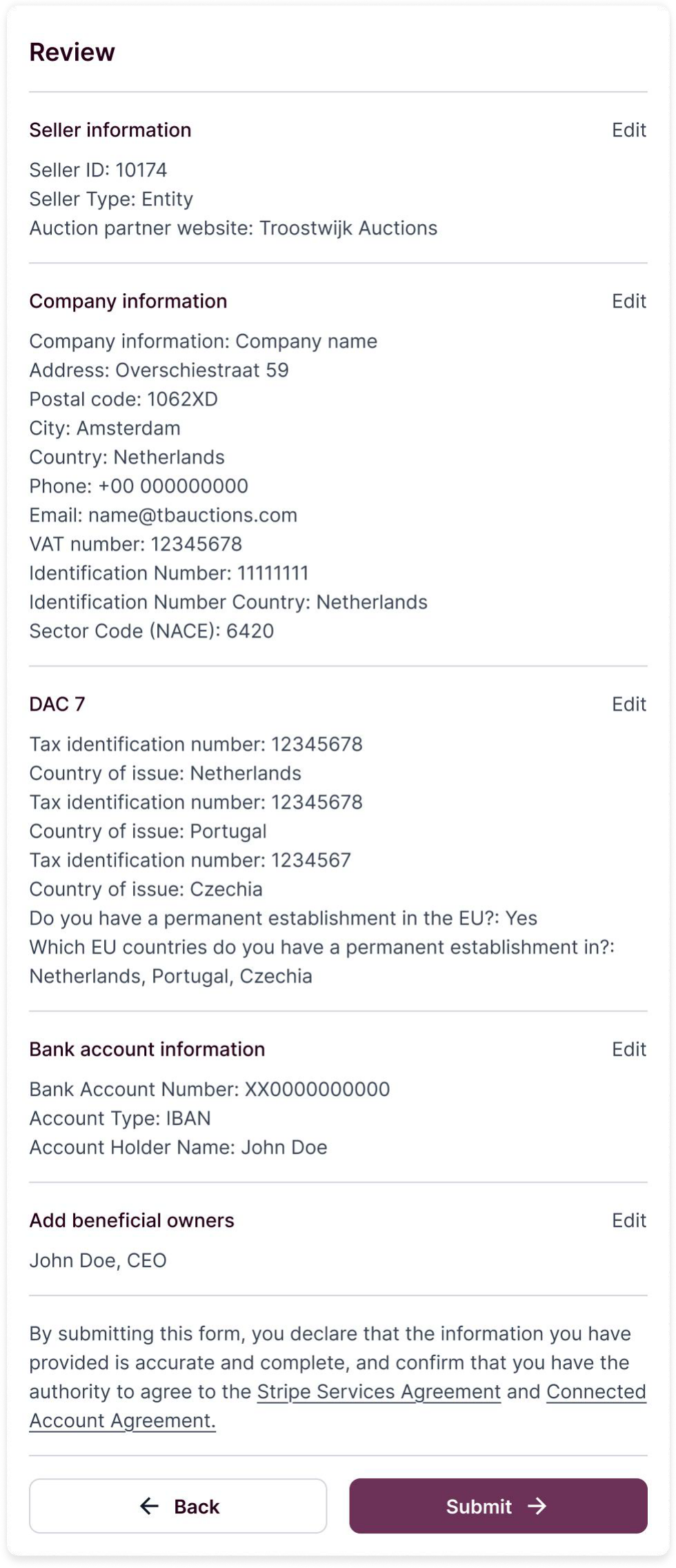The image size is (676, 1568).
Task: Edit the Bank account information section
Action: 628,1049
